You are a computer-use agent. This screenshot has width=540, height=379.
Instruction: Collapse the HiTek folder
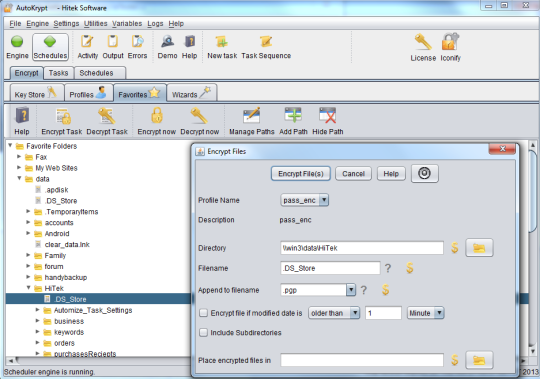[x=29, y=288]
